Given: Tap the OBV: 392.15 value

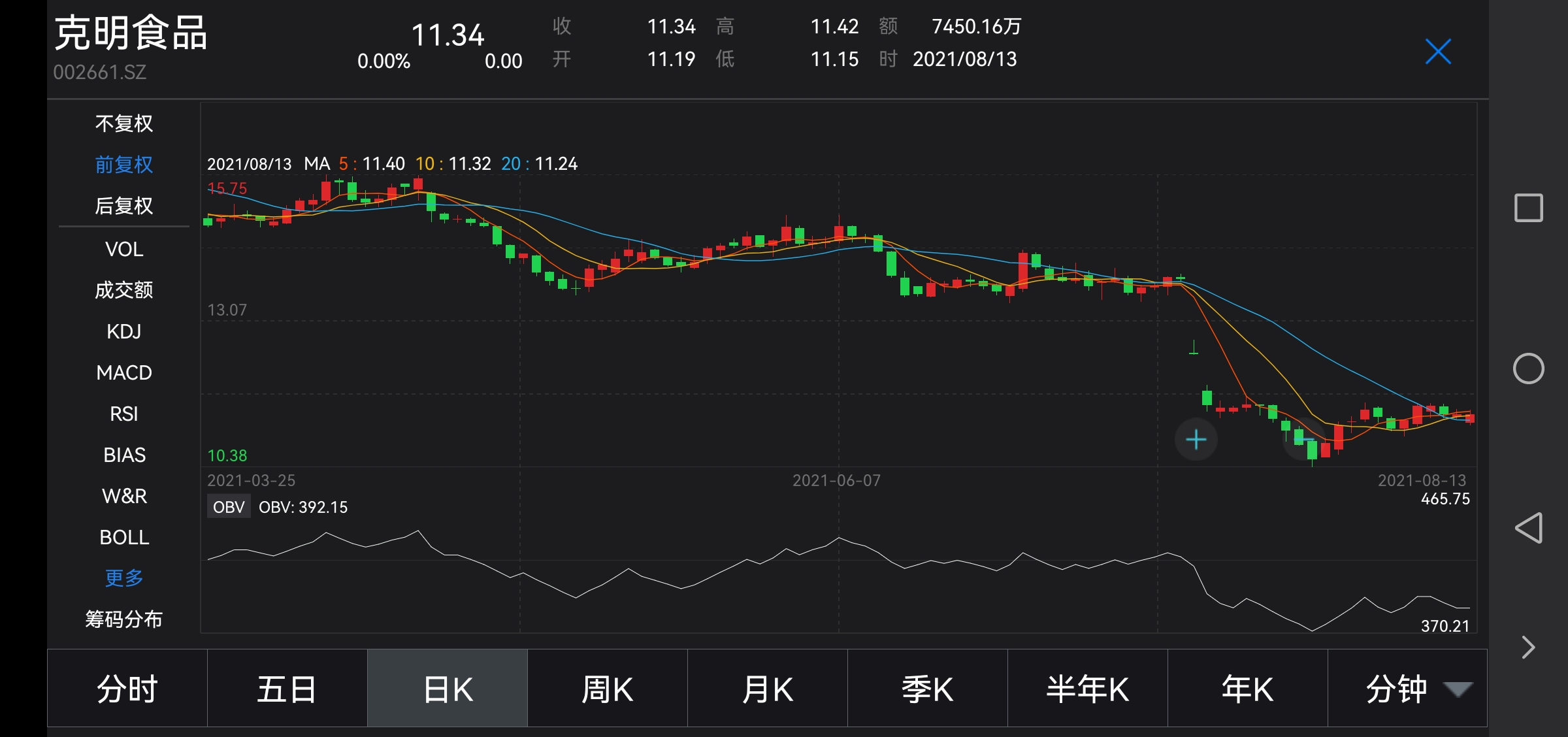Looking at the screenshot, I should (303, 507).
